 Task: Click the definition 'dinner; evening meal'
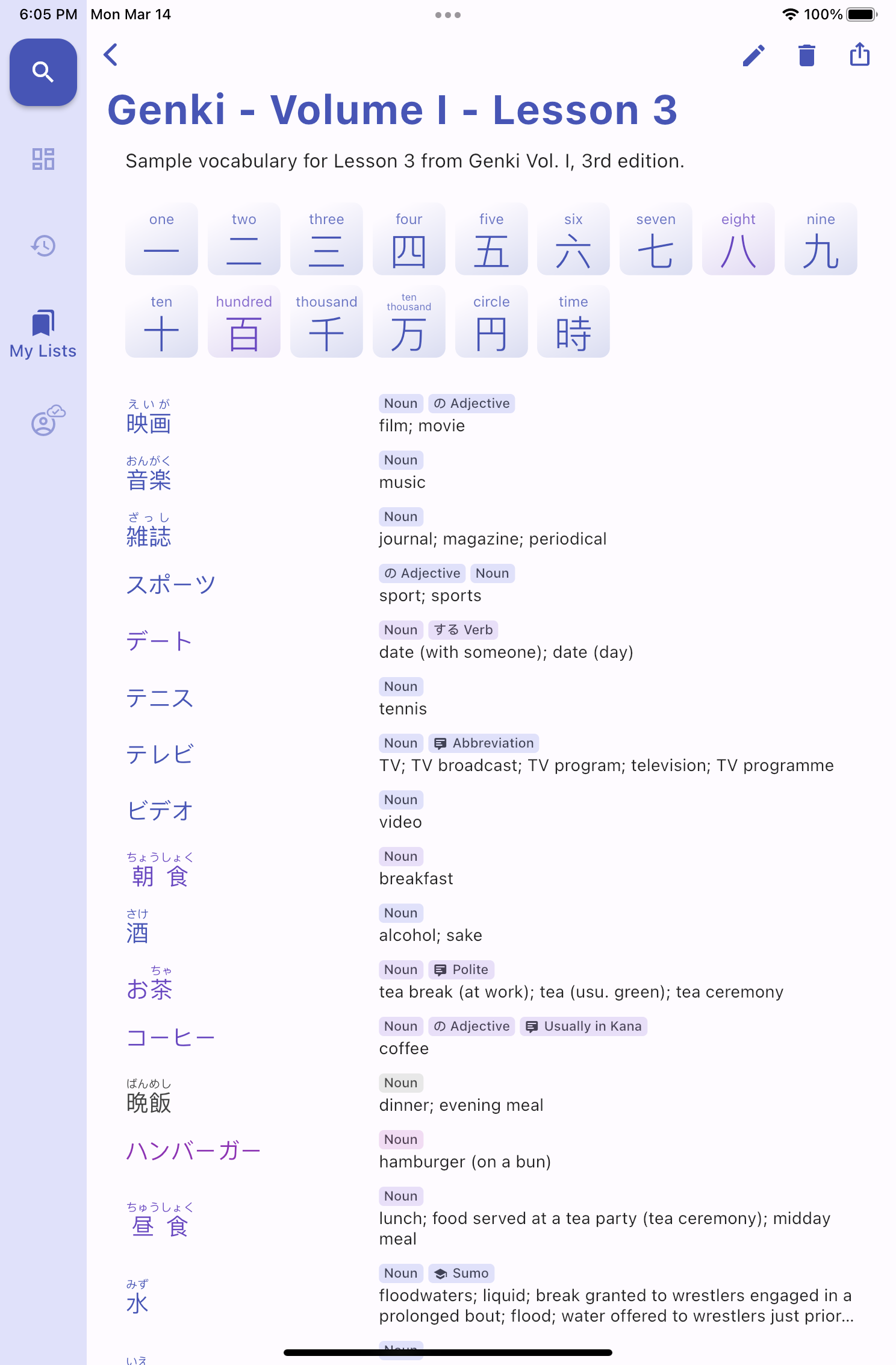coord(461,1105)
